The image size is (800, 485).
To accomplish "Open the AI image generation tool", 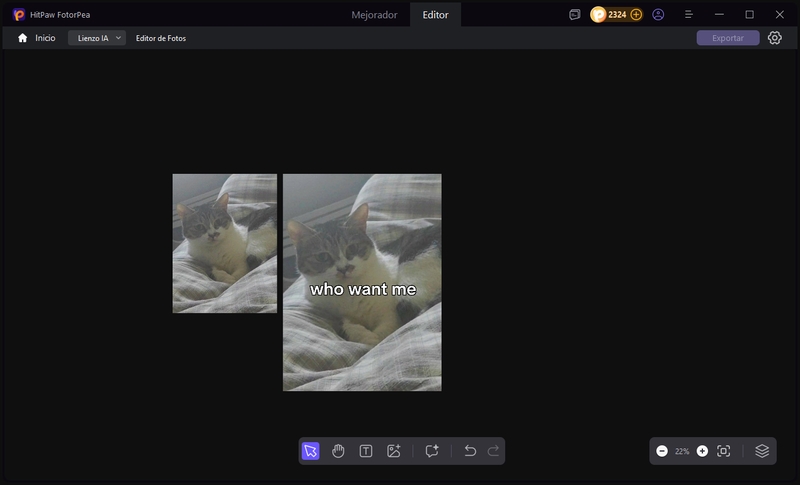I will [x=394, y=451].
